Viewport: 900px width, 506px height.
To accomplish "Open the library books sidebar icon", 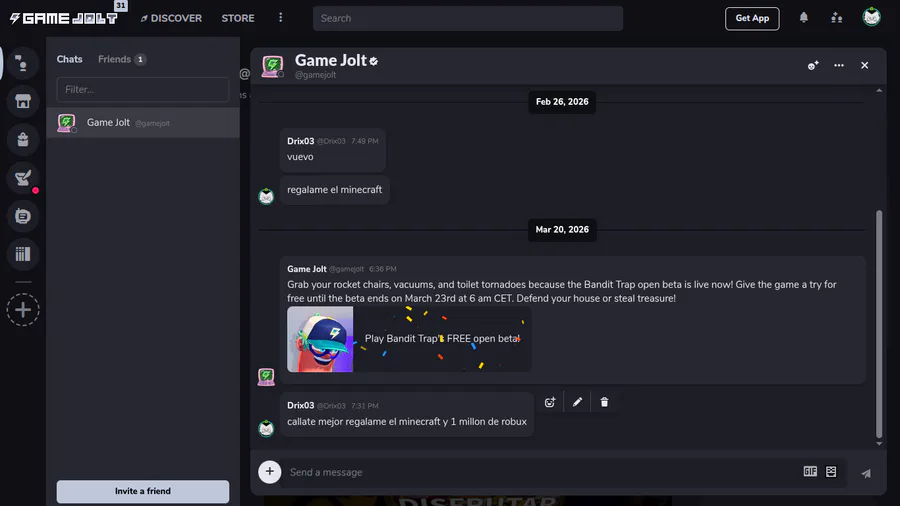I will 23,254.
